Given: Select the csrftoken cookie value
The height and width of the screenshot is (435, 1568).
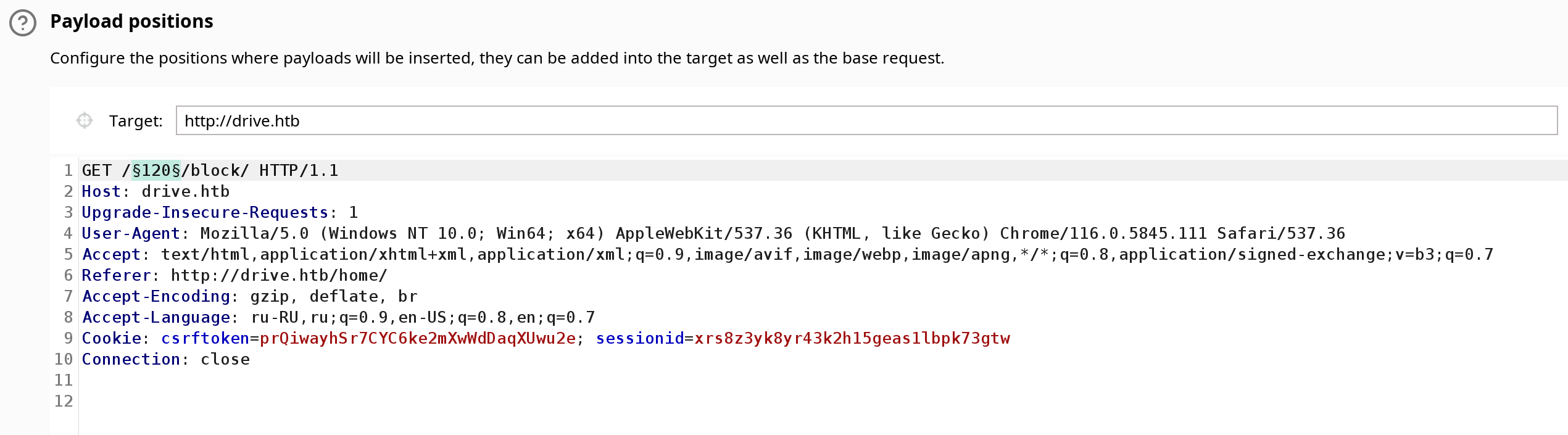Looking at the screenshot, I should (418, 338).
